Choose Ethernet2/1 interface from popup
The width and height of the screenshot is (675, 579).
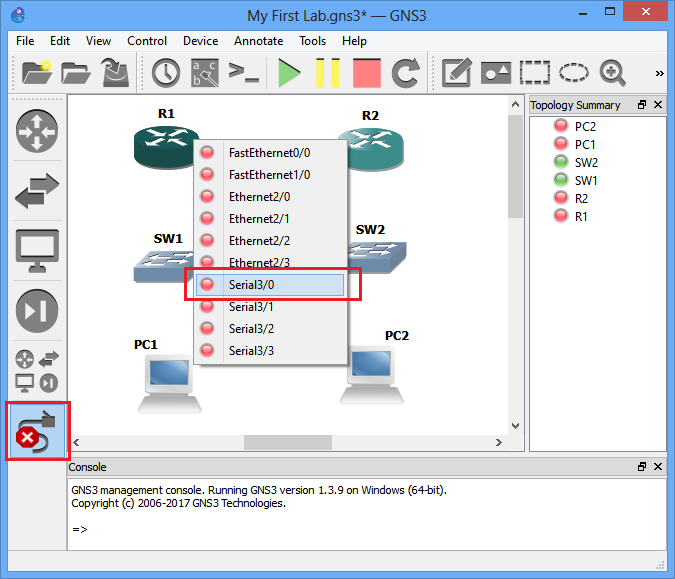click(270, 219)
